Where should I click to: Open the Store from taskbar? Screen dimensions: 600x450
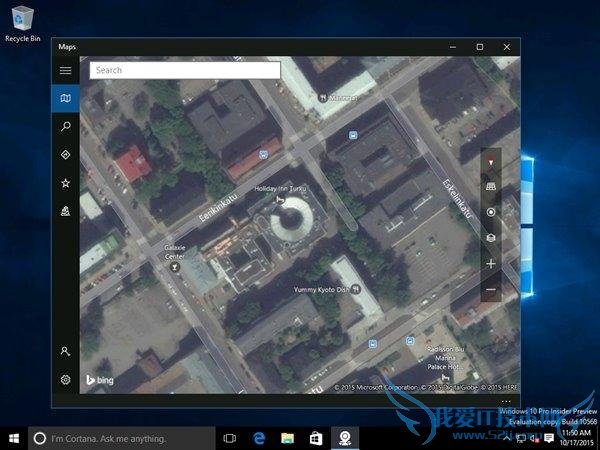coord(316,439)
